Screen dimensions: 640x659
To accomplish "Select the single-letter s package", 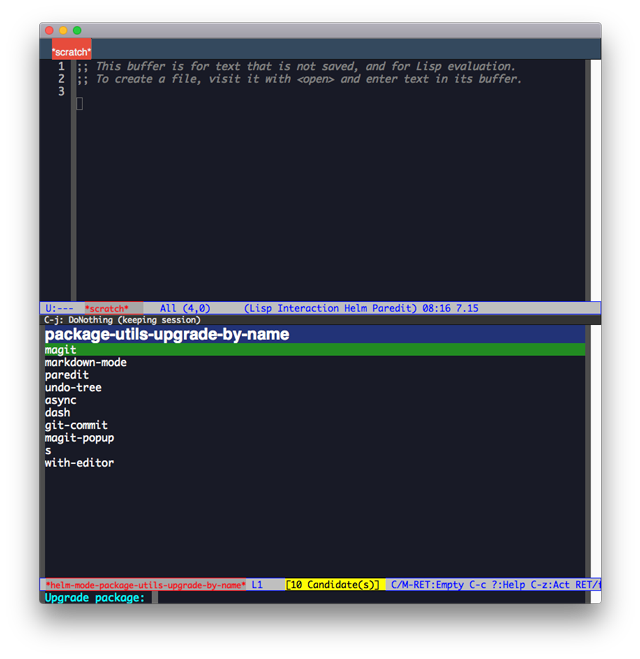I will click(48, 451).
